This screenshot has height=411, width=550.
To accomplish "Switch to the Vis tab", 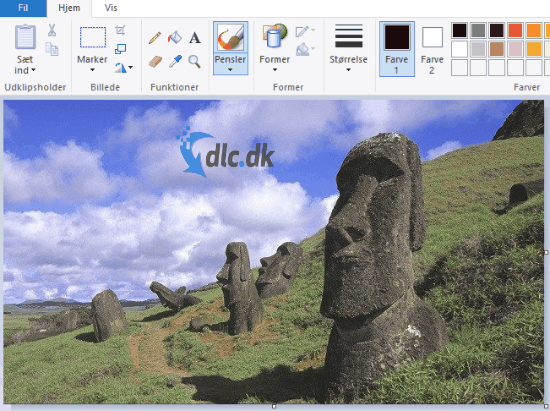I will pos(111,8).
